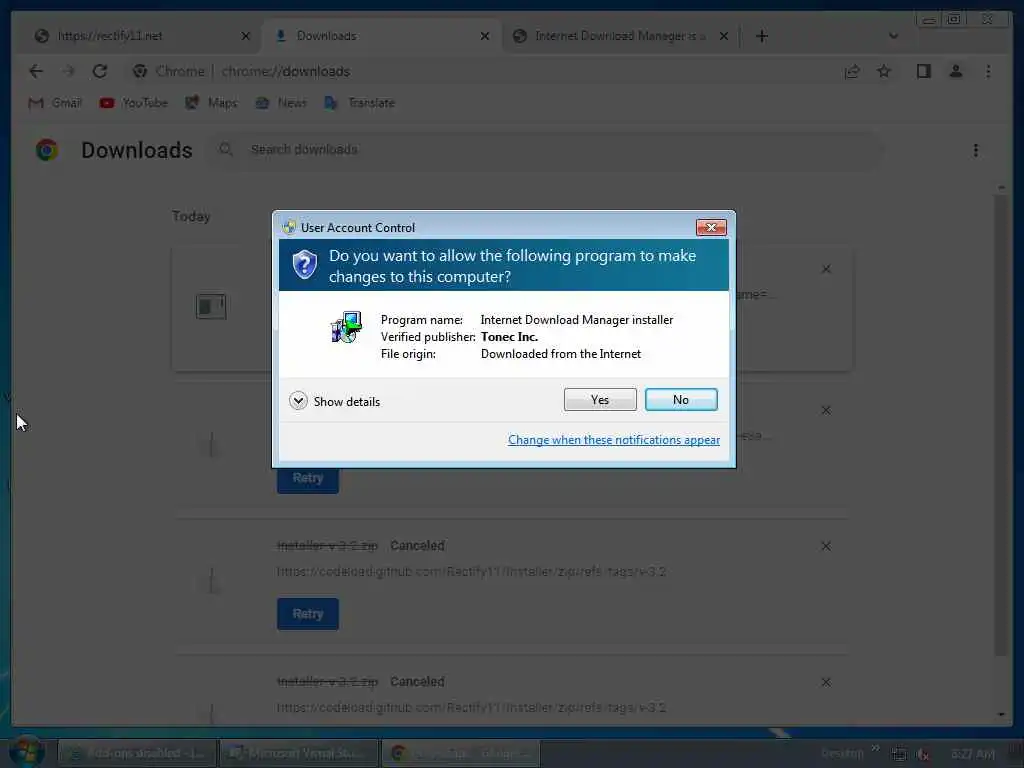Viewport: 1024px width, 768px height.
Task: Click the Internet Download Manager installer icon
Action: coord(346,327)
